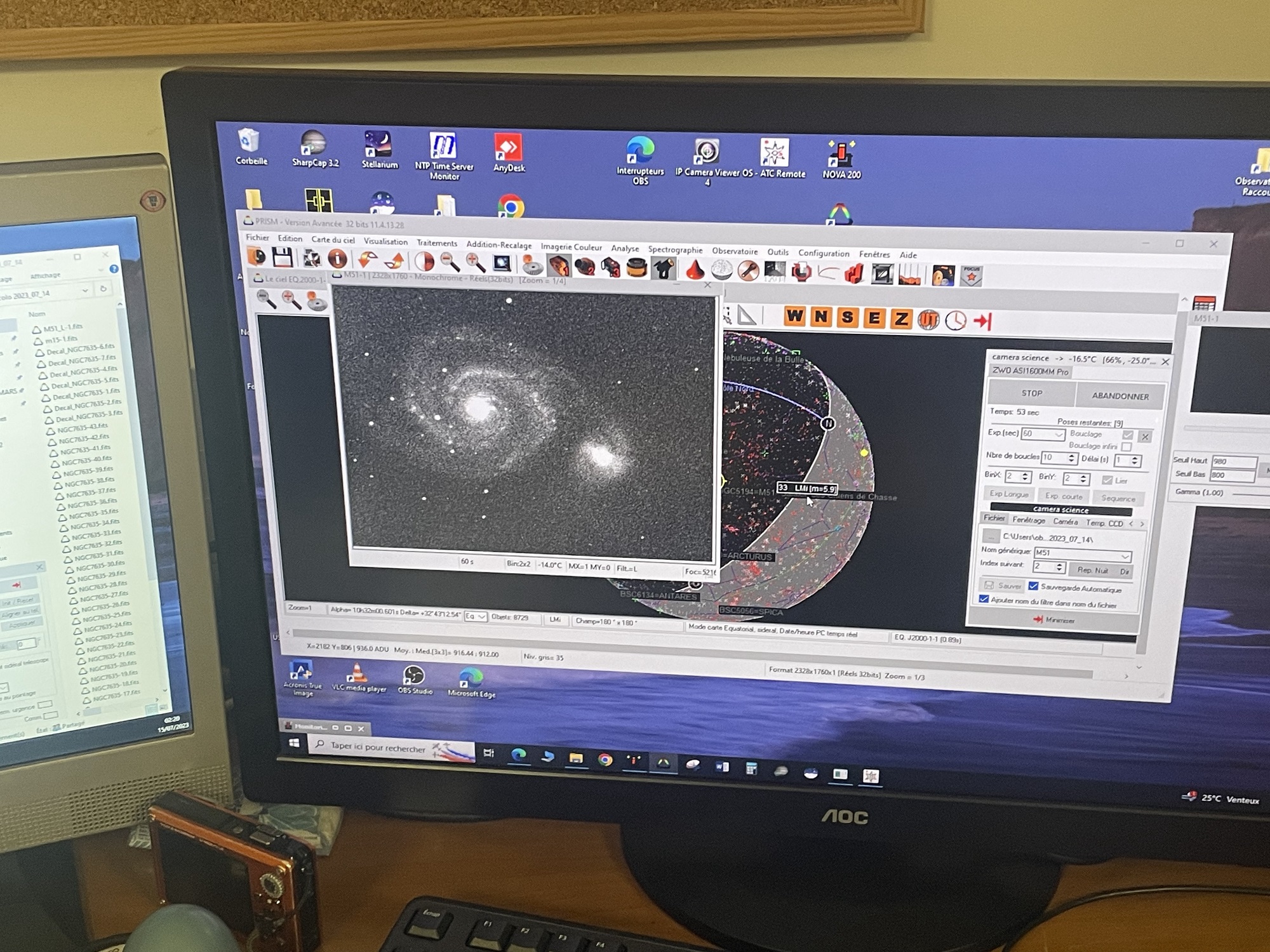The image size is (1270, 952).
Task: Click the Seuil Haut input field
Action: click(1234, 461)
